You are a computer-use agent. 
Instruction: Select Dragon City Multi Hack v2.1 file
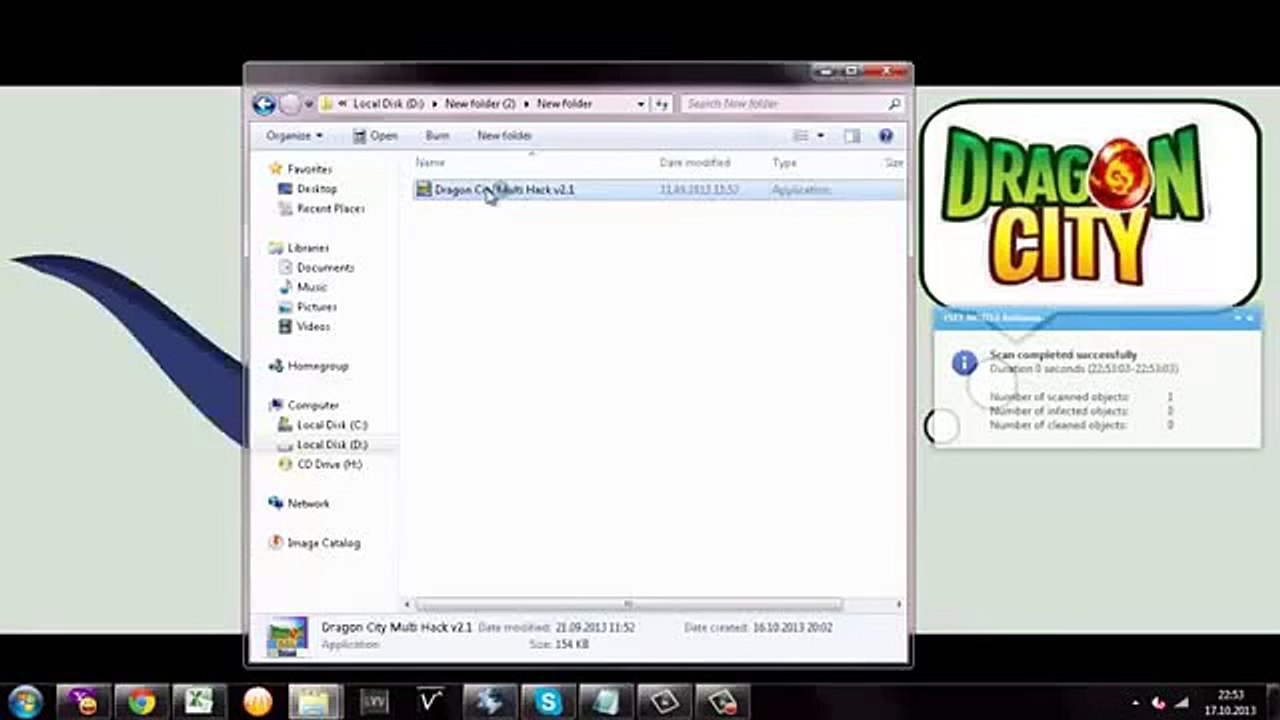click(658, 189)
